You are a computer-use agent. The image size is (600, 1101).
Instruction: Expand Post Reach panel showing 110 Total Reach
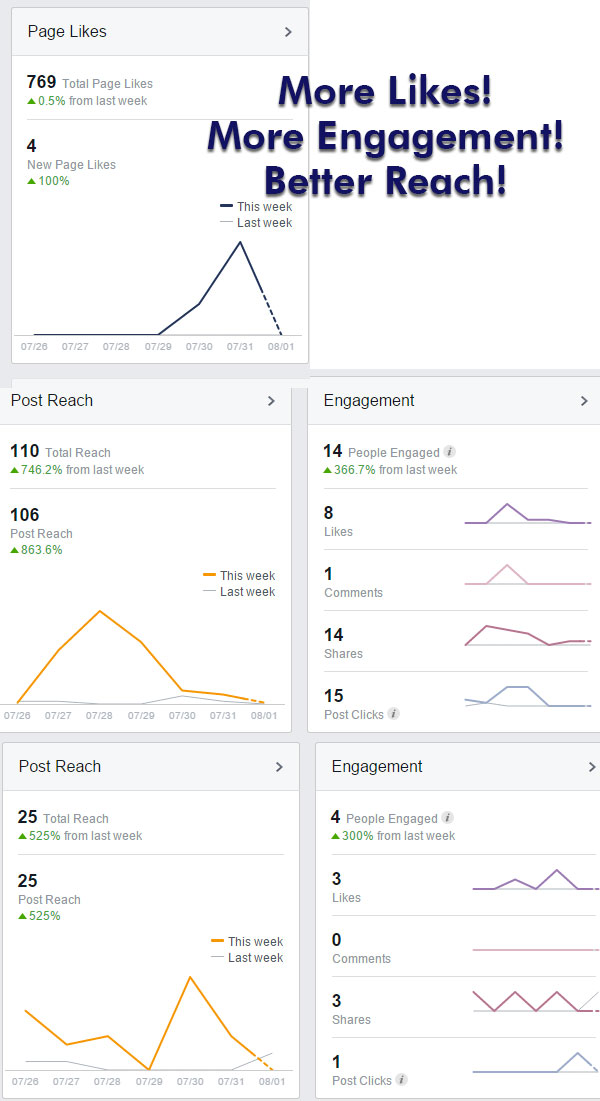tap(271, 401)
